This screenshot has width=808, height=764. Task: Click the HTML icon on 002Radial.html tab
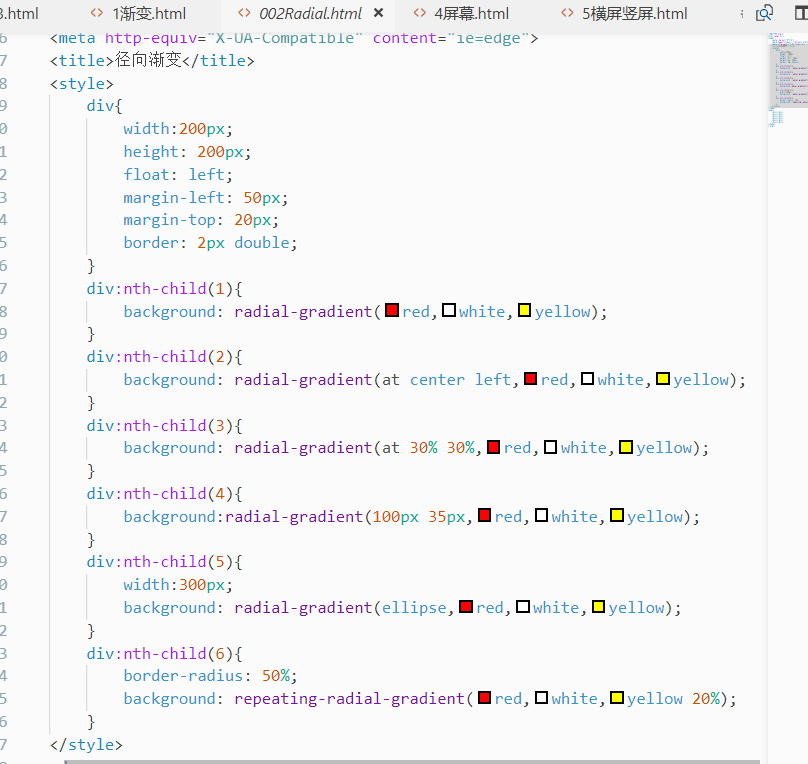[x=244, y=13]
